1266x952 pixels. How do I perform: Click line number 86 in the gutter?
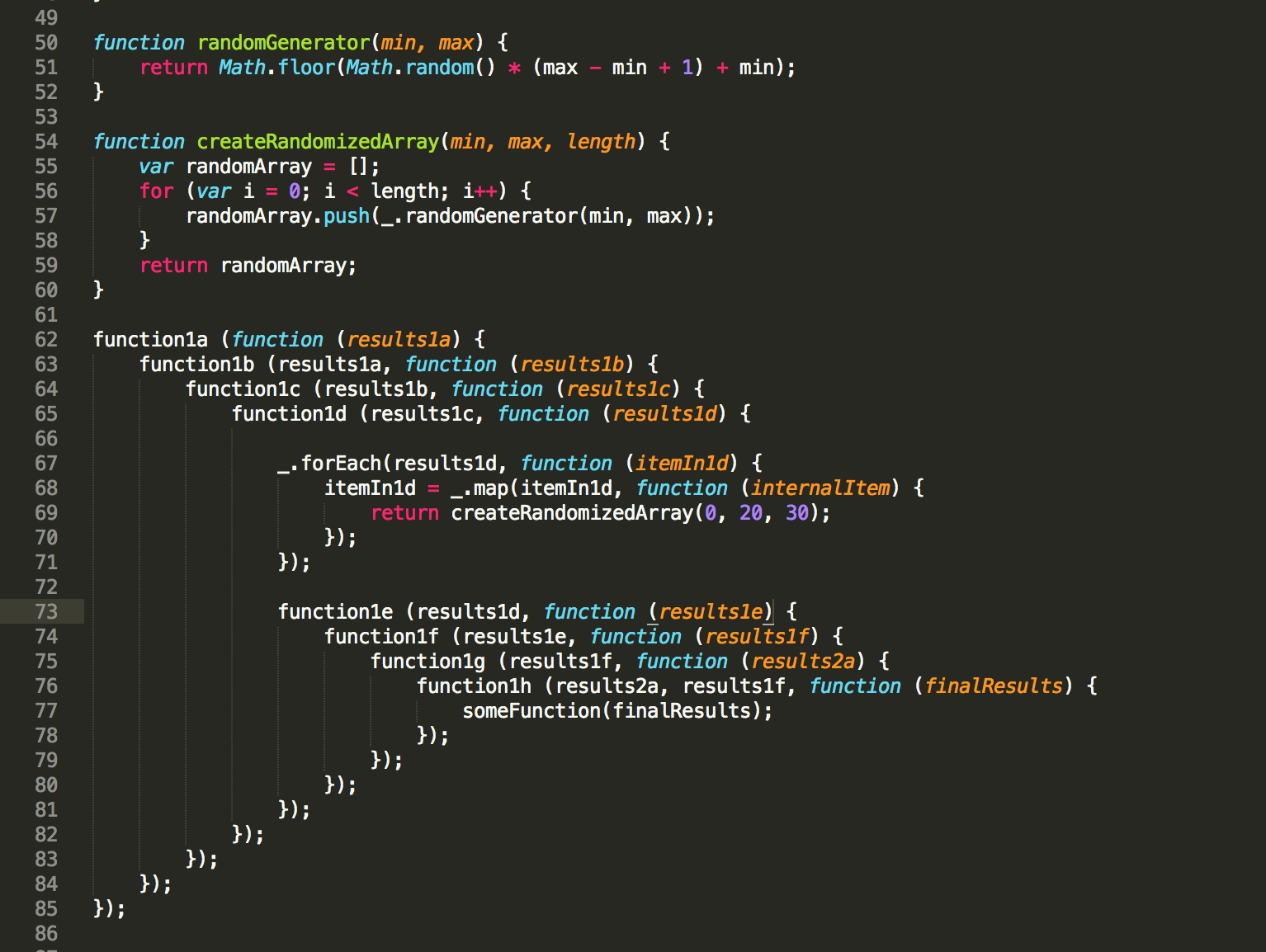46,934
